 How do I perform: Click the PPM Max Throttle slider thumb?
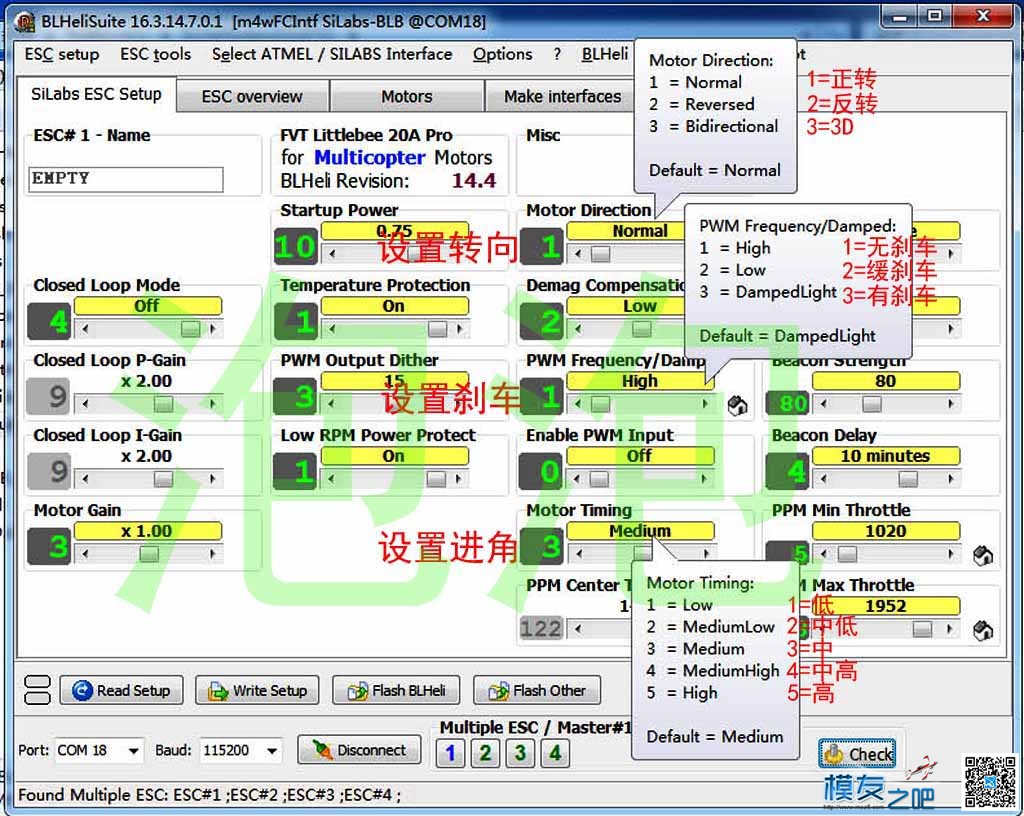[x=922, y=629]
